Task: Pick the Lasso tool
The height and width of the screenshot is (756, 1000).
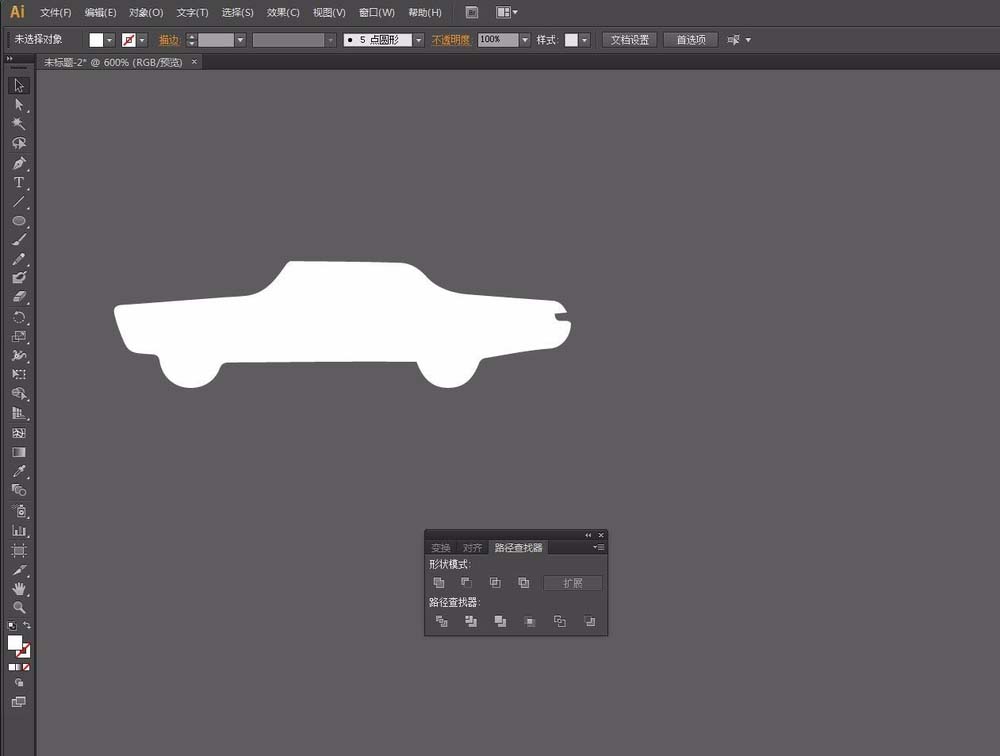Action: pos(18,143)
